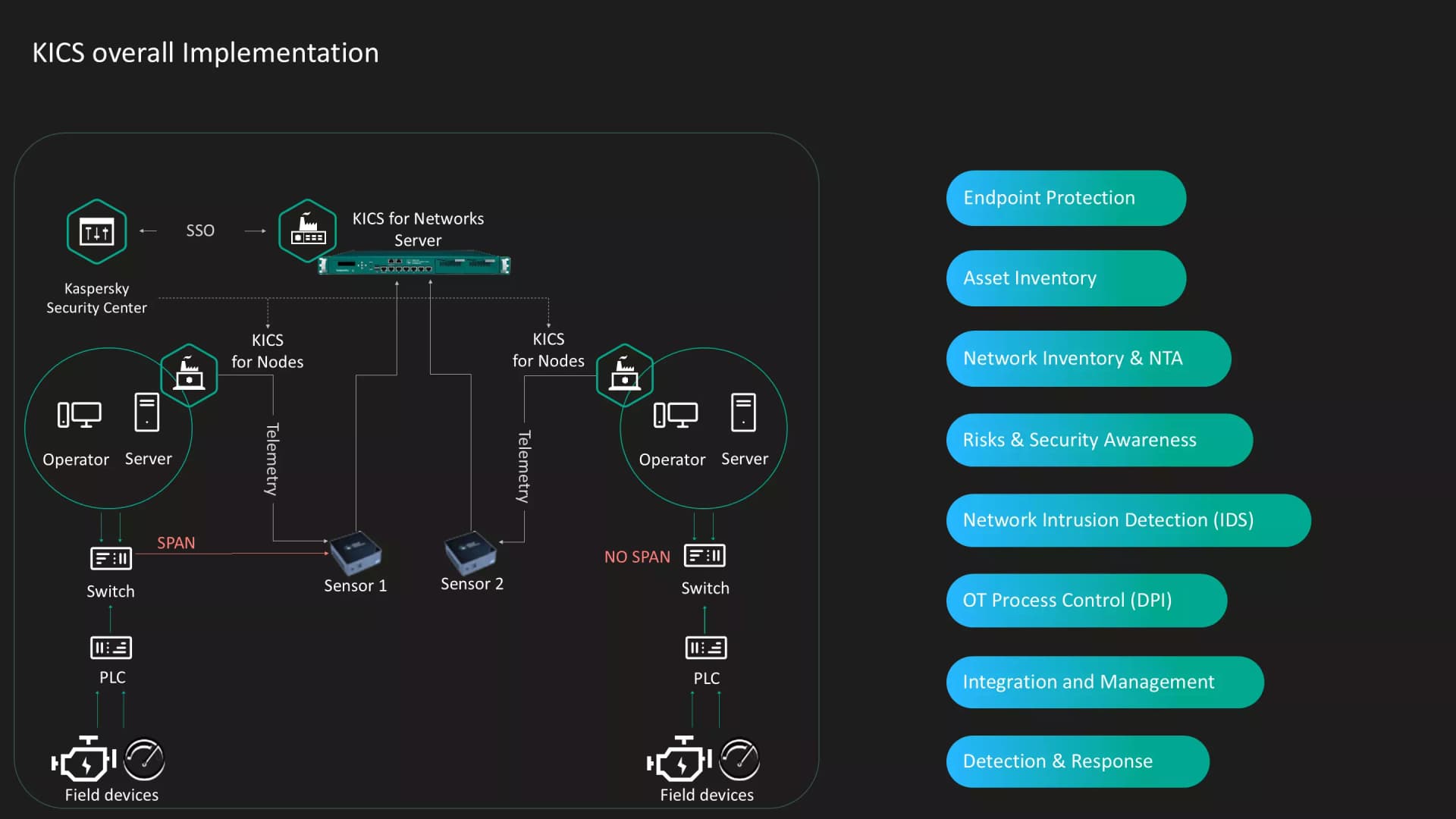This screenshot has height=819, width=1456.
Task: Open the Asset Inventory pill
Action: tap(1066, 278)
